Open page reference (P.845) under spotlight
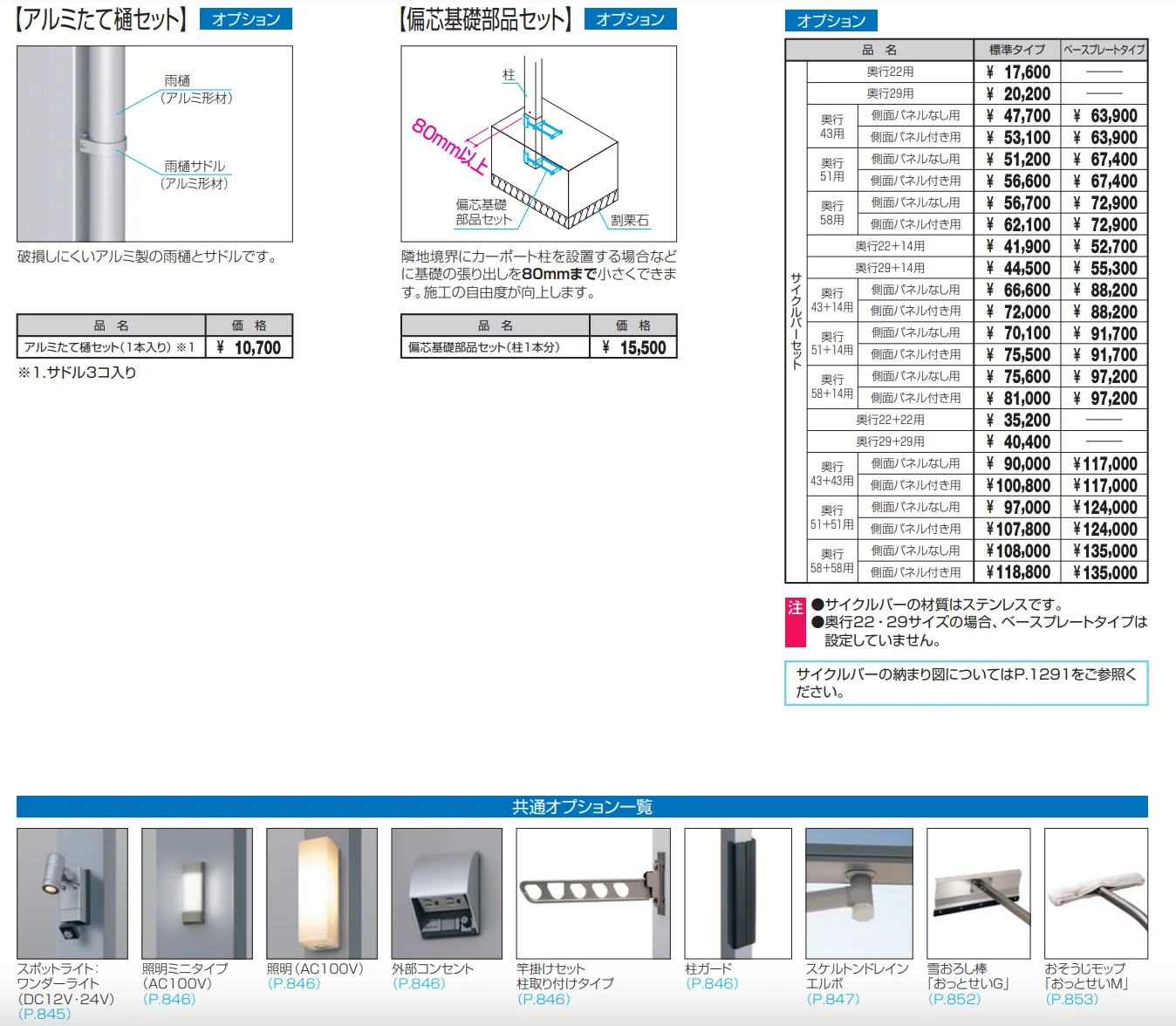Screen dimensions: 1176x1026 (44, 1014)
